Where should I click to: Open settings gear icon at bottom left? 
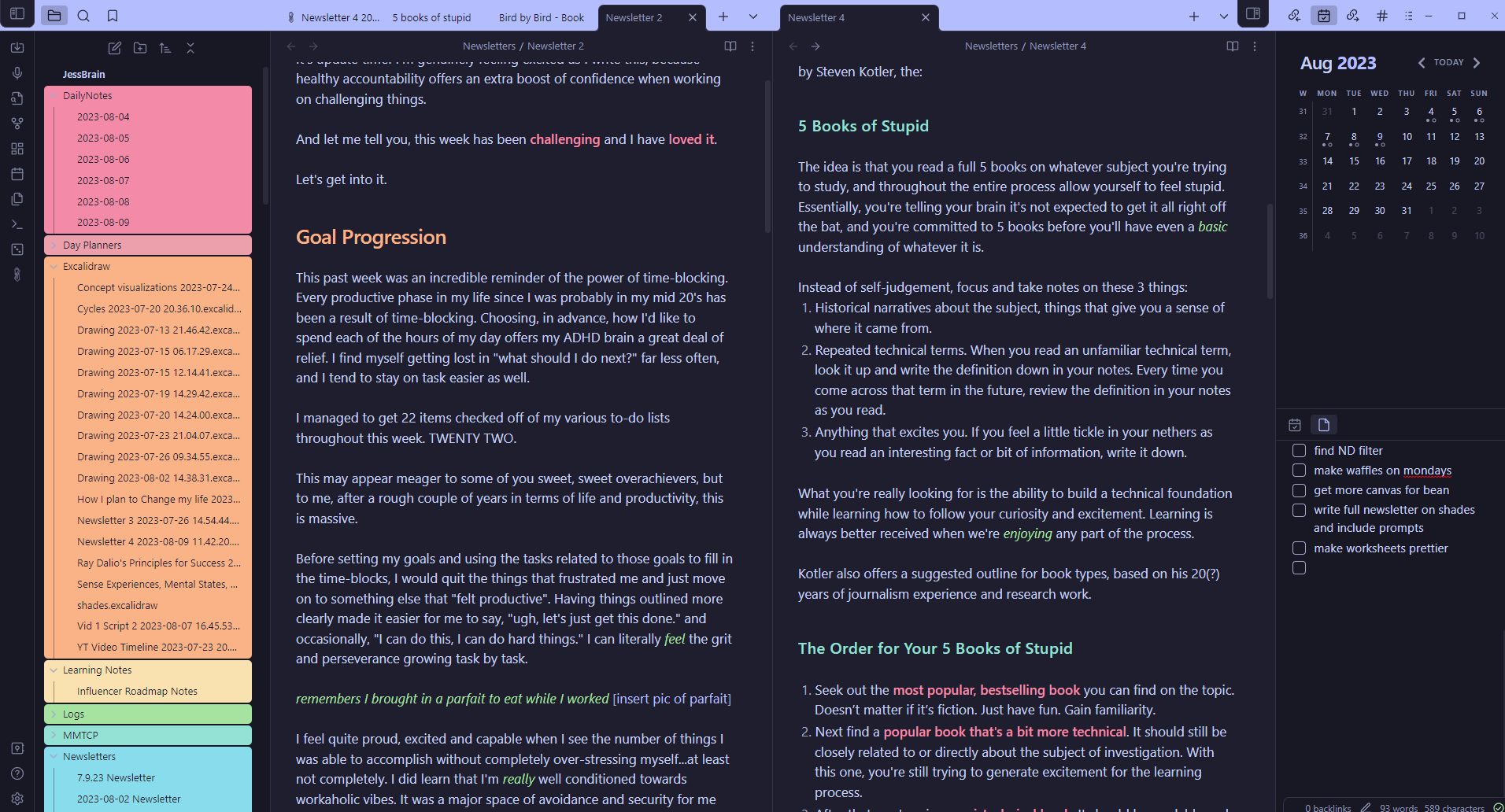point(17,799)
